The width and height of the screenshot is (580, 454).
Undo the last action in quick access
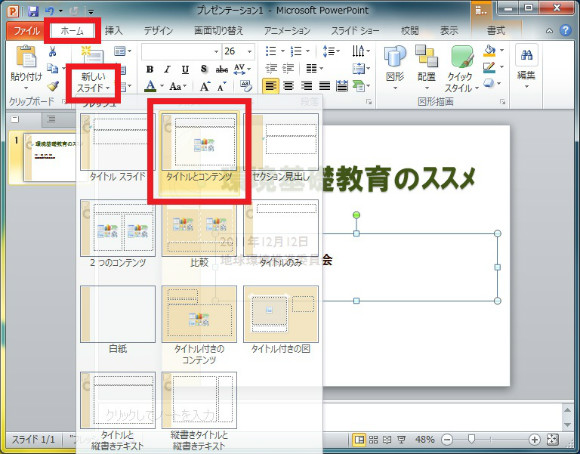pyautogui.click(x=50, y=11)
